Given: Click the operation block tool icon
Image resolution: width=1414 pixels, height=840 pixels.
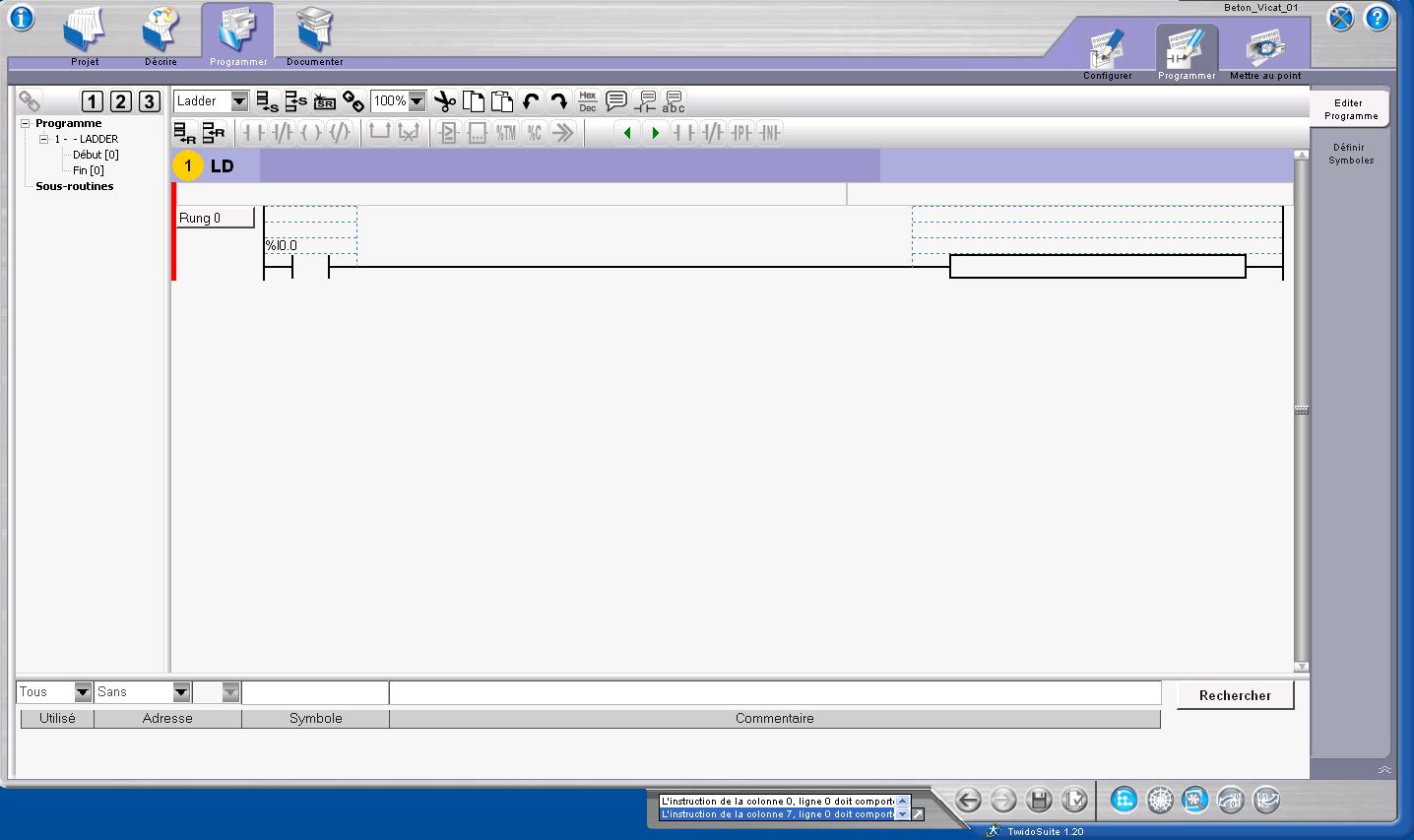Looking at the screenshot, I should [x=478, y=132].
